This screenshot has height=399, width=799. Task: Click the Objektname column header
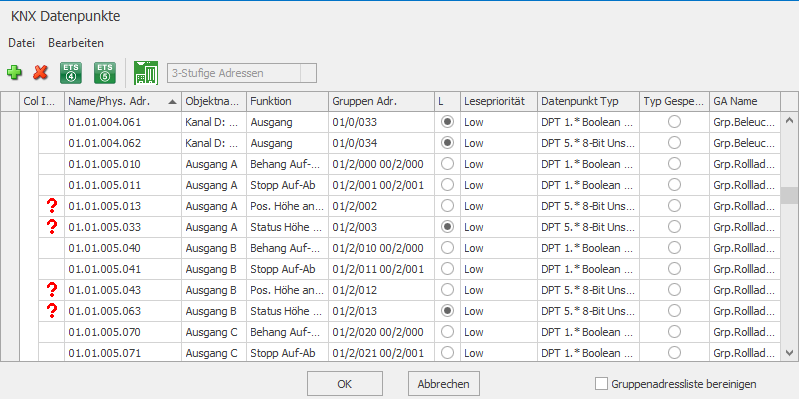[x=214, y=101]
